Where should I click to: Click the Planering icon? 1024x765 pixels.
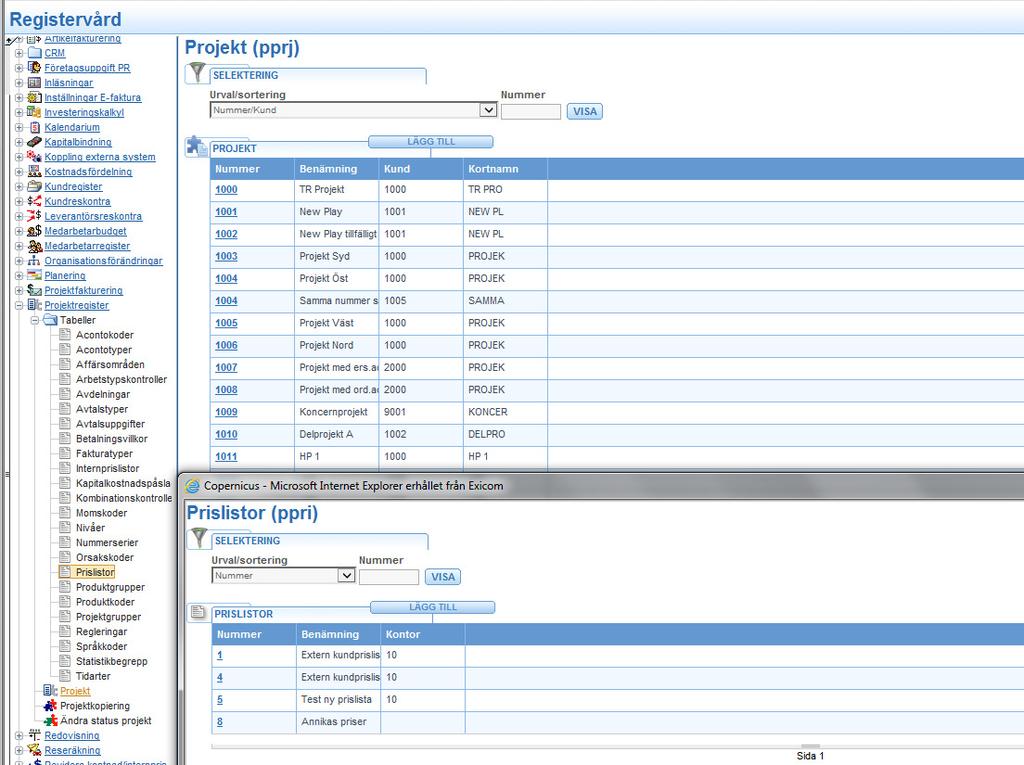35,276
